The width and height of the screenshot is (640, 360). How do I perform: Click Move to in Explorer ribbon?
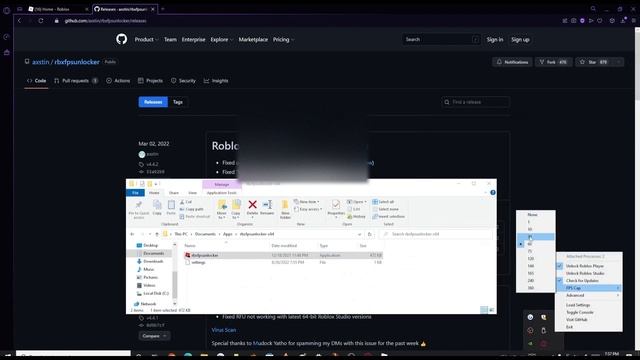point(222,209)
